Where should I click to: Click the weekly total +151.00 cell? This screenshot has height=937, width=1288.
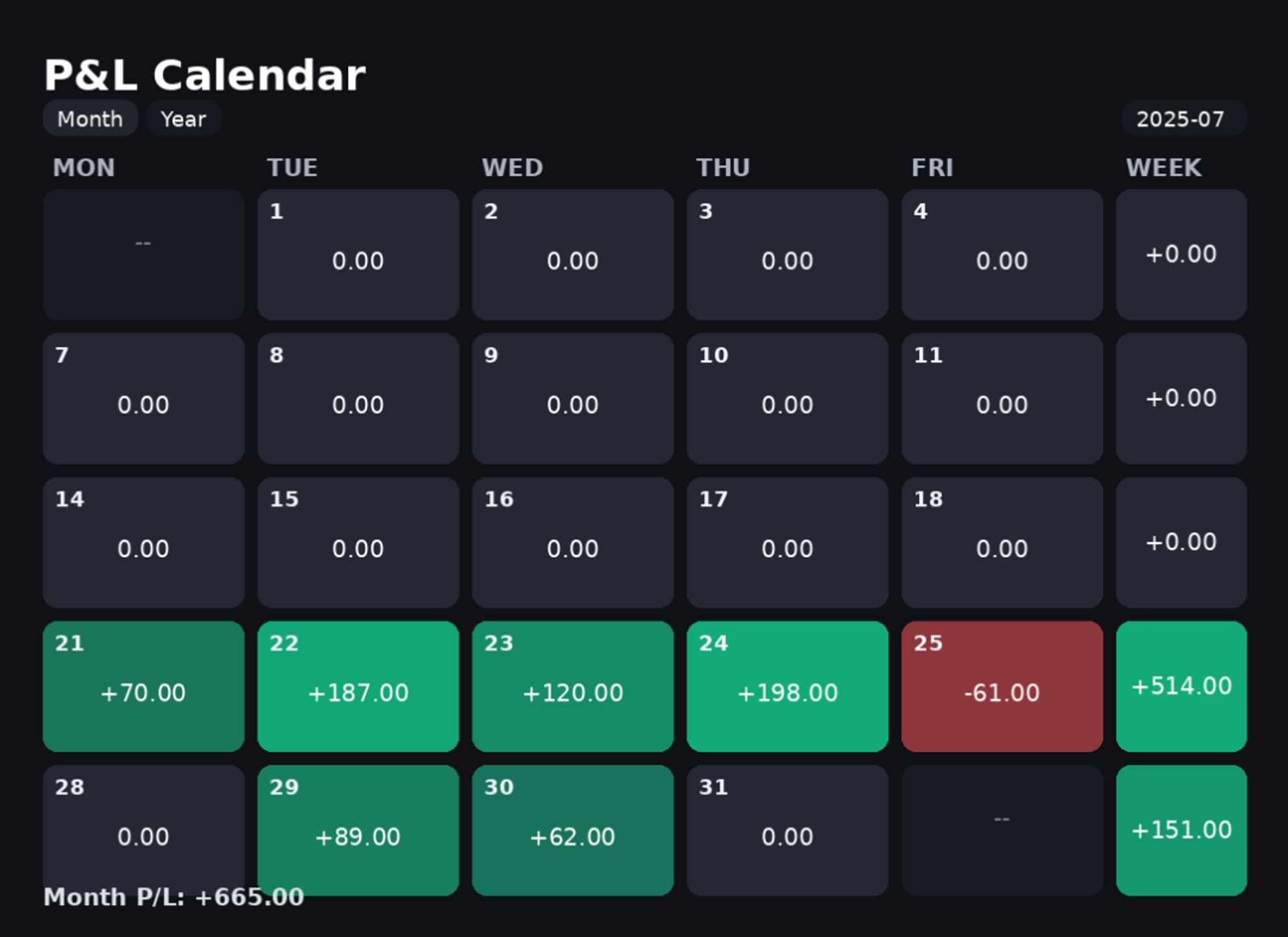(1181, 830)
